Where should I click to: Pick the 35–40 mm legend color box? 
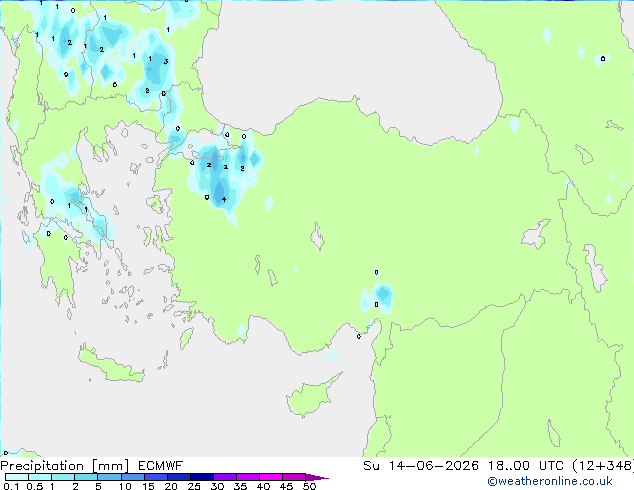tap(247, 477)
